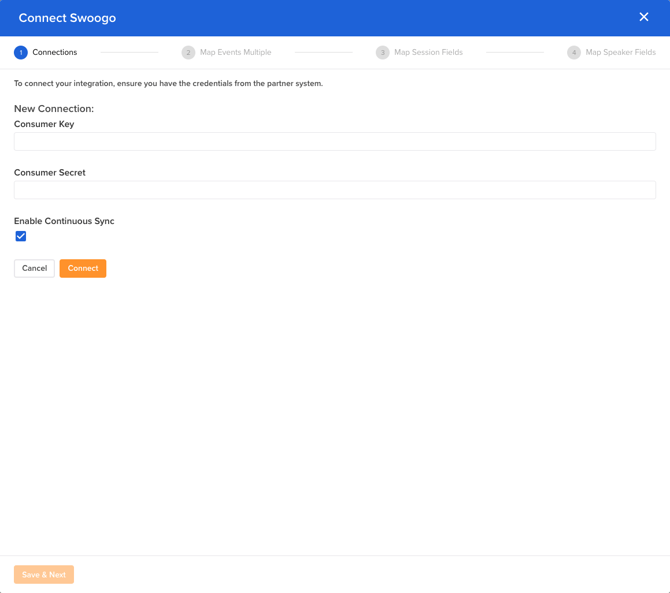Click the Save & Next button
The image size is (670, 593).
[x=44, y=575]
